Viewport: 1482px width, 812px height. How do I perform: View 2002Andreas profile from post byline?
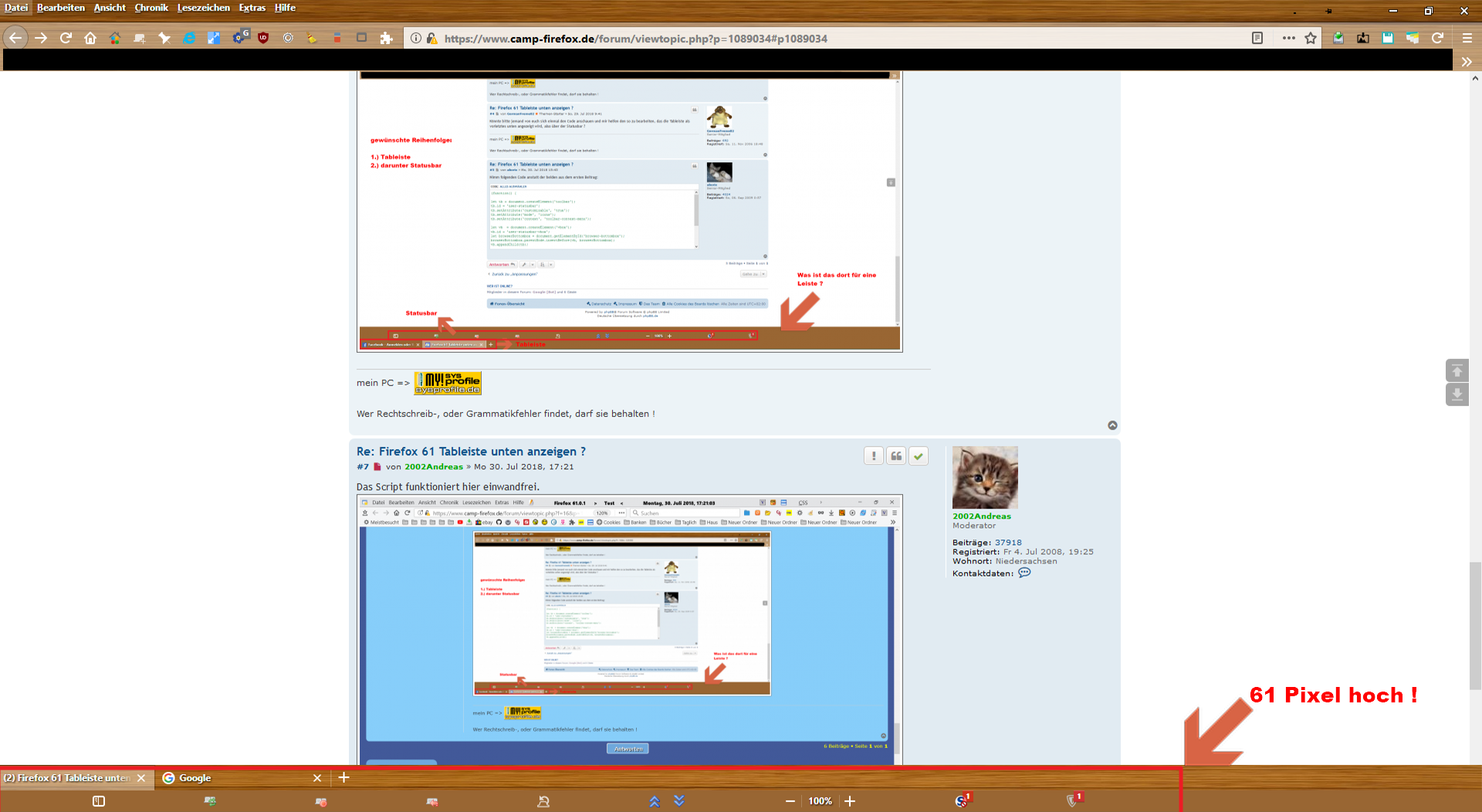(x=434, y=467)
